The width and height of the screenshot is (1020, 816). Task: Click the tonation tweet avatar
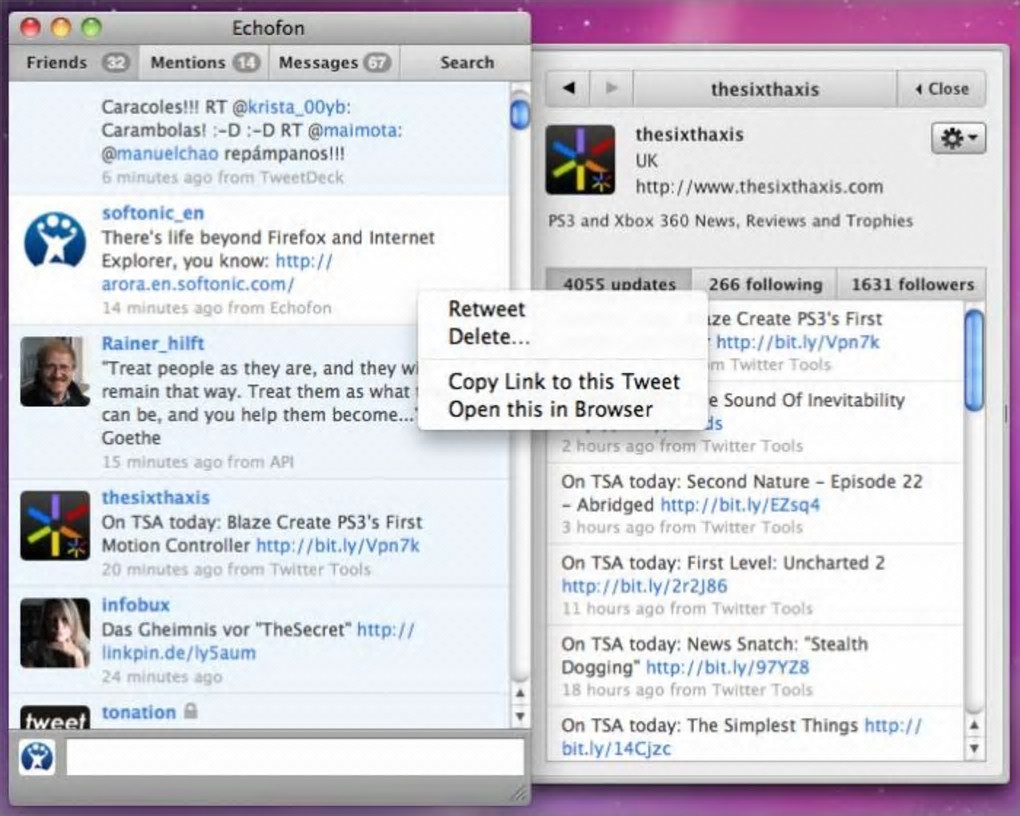pos(55,717)
